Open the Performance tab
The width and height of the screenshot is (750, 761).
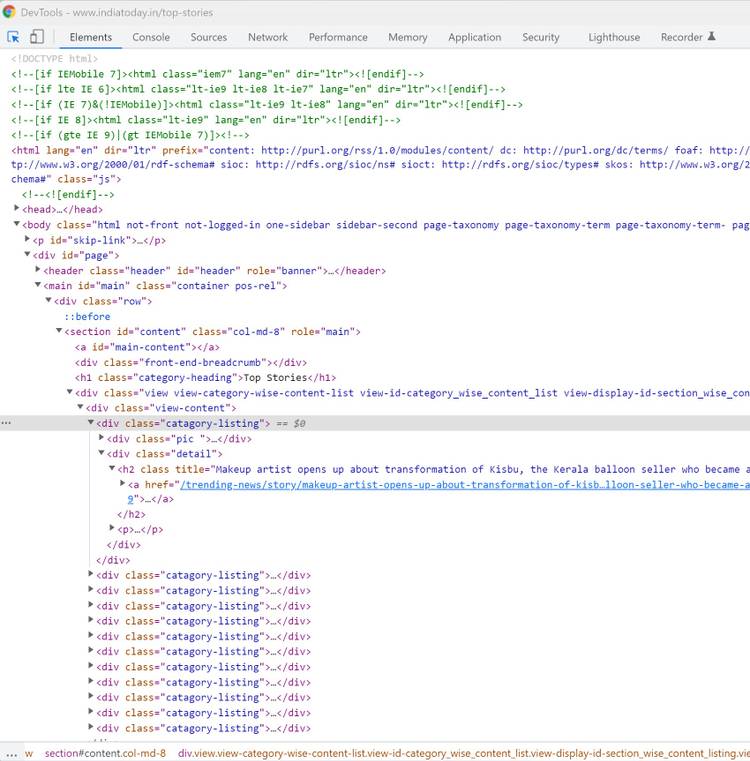338,37
